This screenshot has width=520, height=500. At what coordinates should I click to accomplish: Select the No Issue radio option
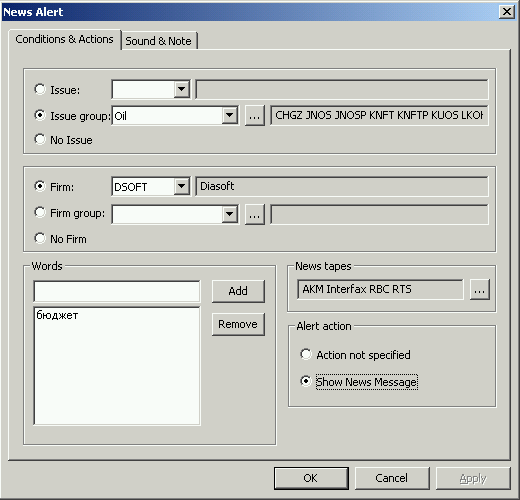point(40,139)
